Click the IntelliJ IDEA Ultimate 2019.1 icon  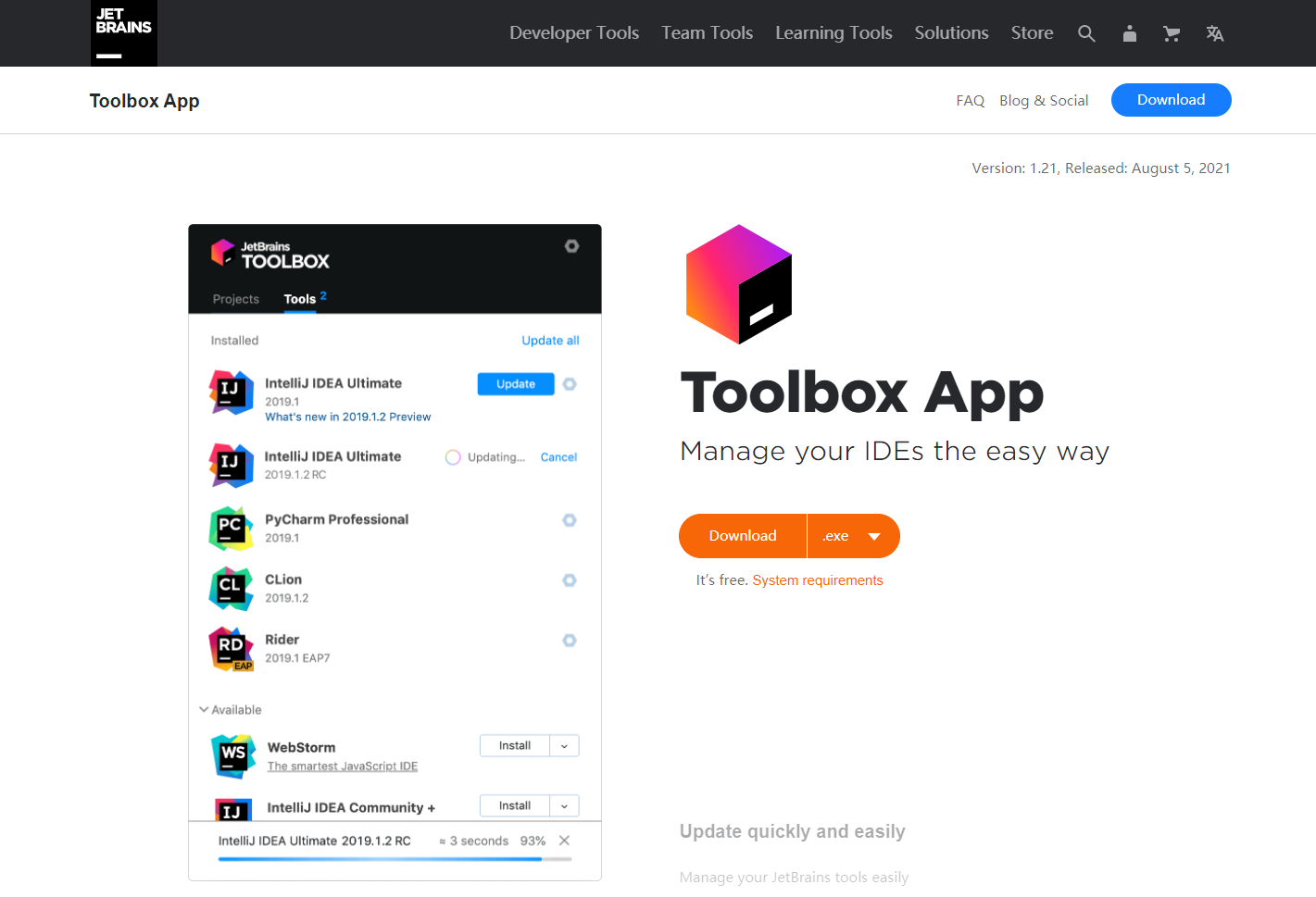pyautogui.click(x=231, y=392)
